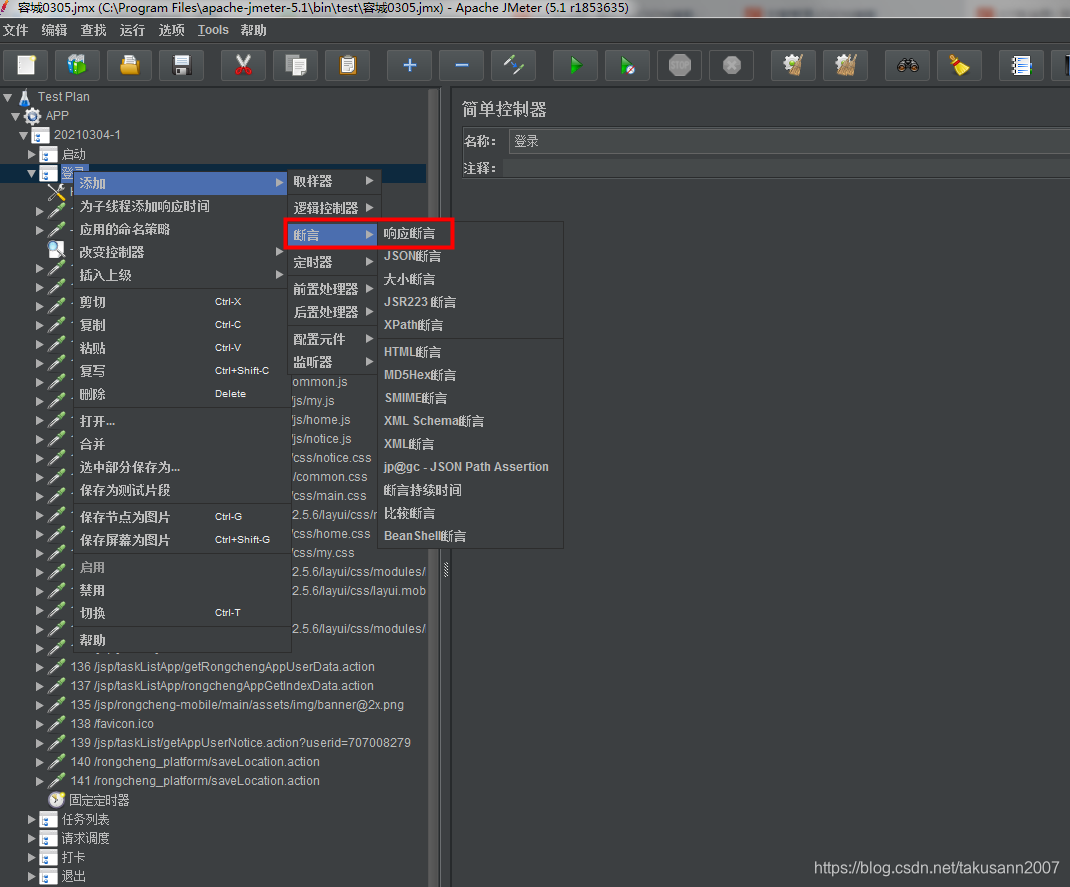Expand the 启动 controller node

tap(31, 154)
